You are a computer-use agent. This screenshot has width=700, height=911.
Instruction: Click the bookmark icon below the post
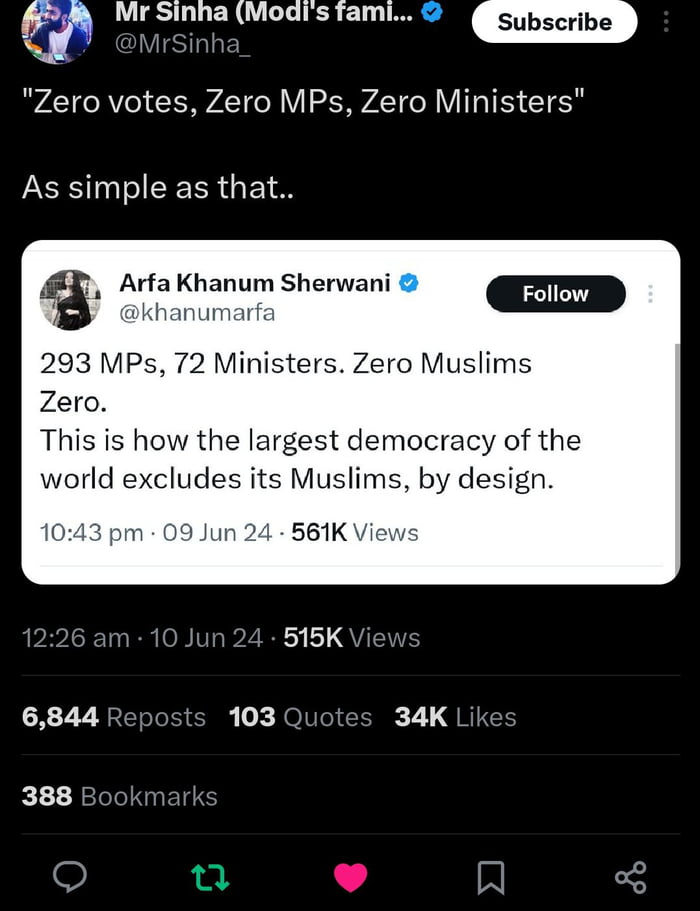pyautogui.click(x=490, y=877)
